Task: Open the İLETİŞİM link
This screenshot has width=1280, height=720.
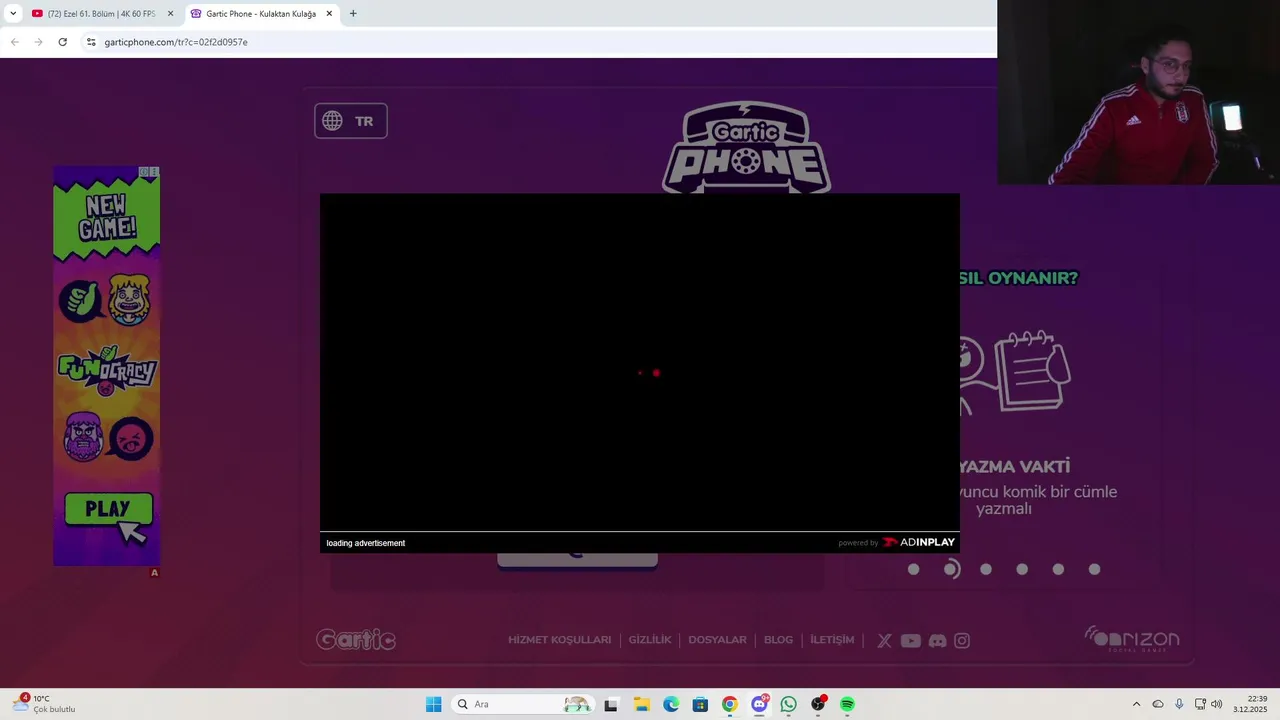Action: [x=832, y=640]
